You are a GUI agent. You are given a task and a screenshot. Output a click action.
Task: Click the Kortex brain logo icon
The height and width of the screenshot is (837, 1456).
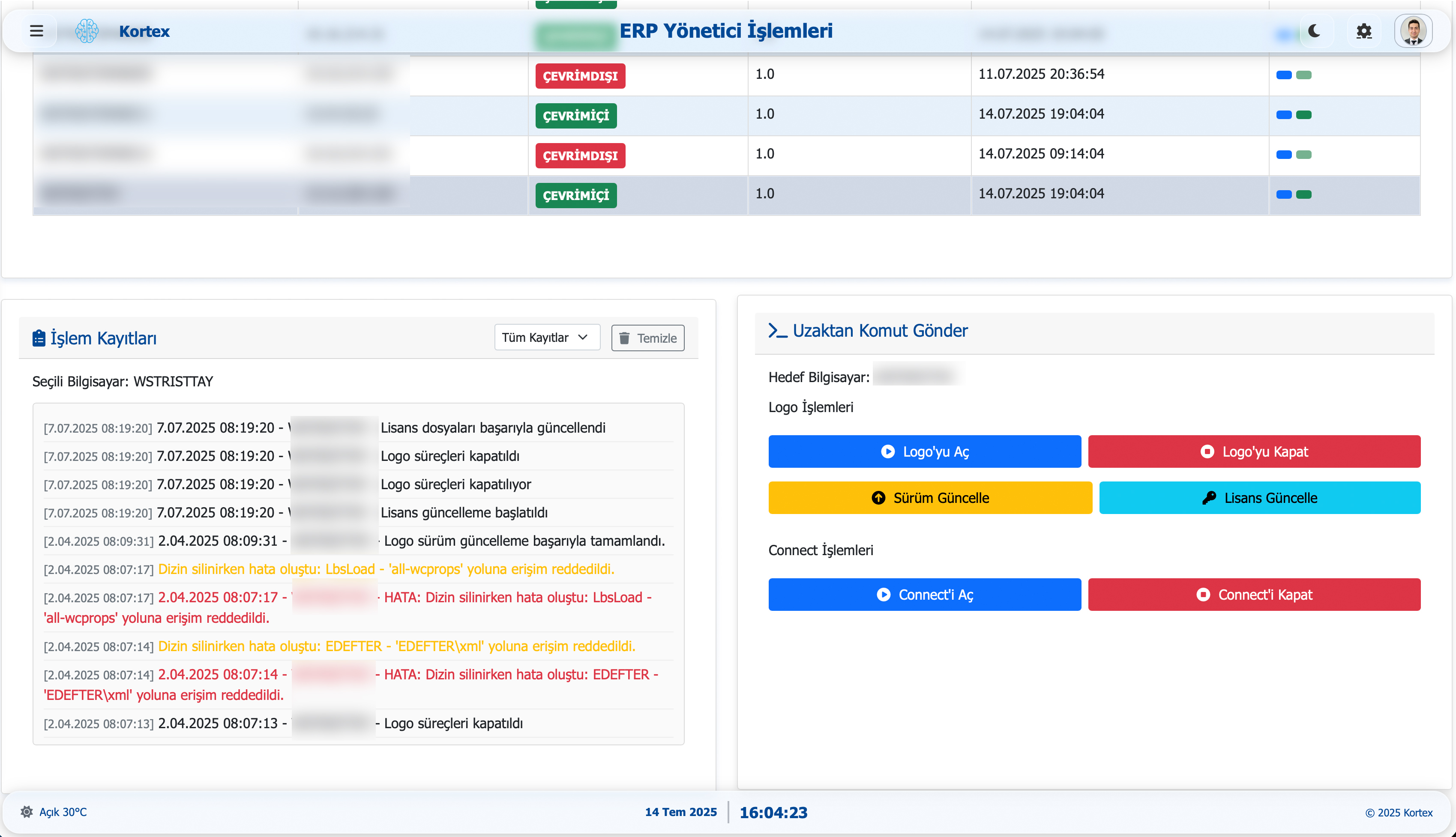click(x=87, y=31)
